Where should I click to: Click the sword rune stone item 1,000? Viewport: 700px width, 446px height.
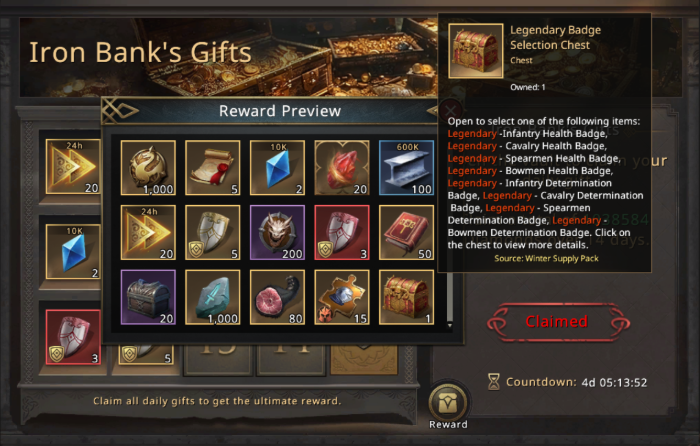point(212,297)
